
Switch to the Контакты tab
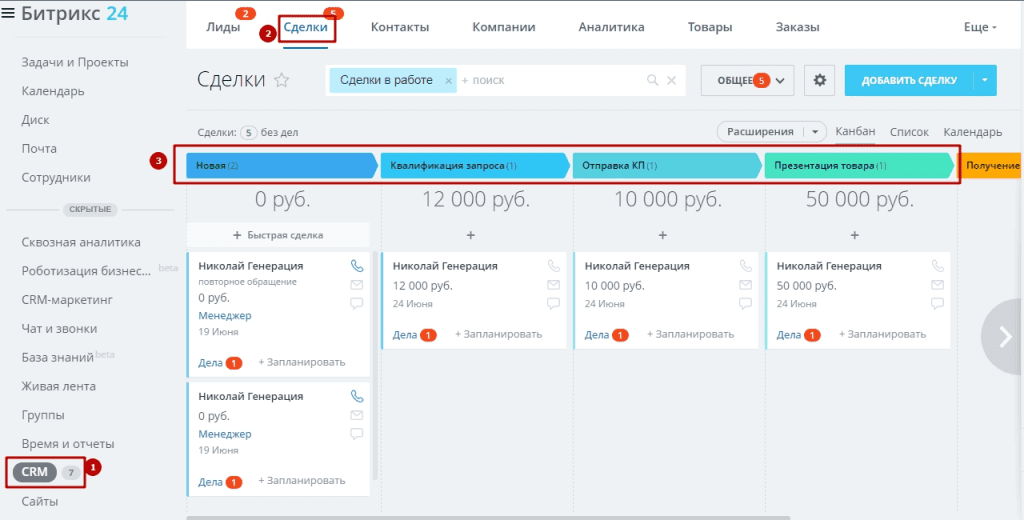(400, 27)
